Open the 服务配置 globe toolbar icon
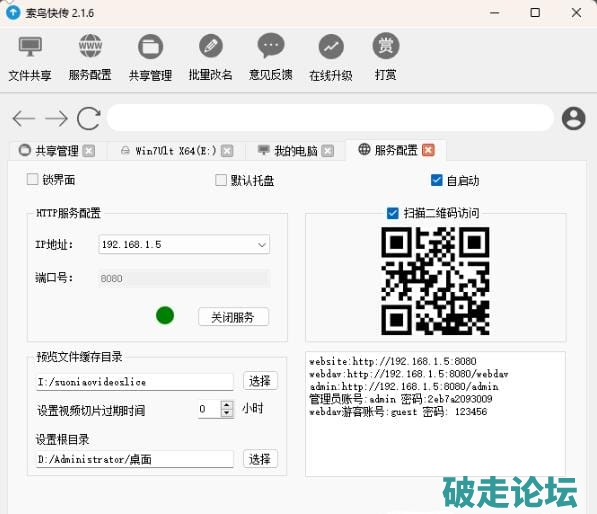Screen dimensions: 597x514 pos(90,46)
